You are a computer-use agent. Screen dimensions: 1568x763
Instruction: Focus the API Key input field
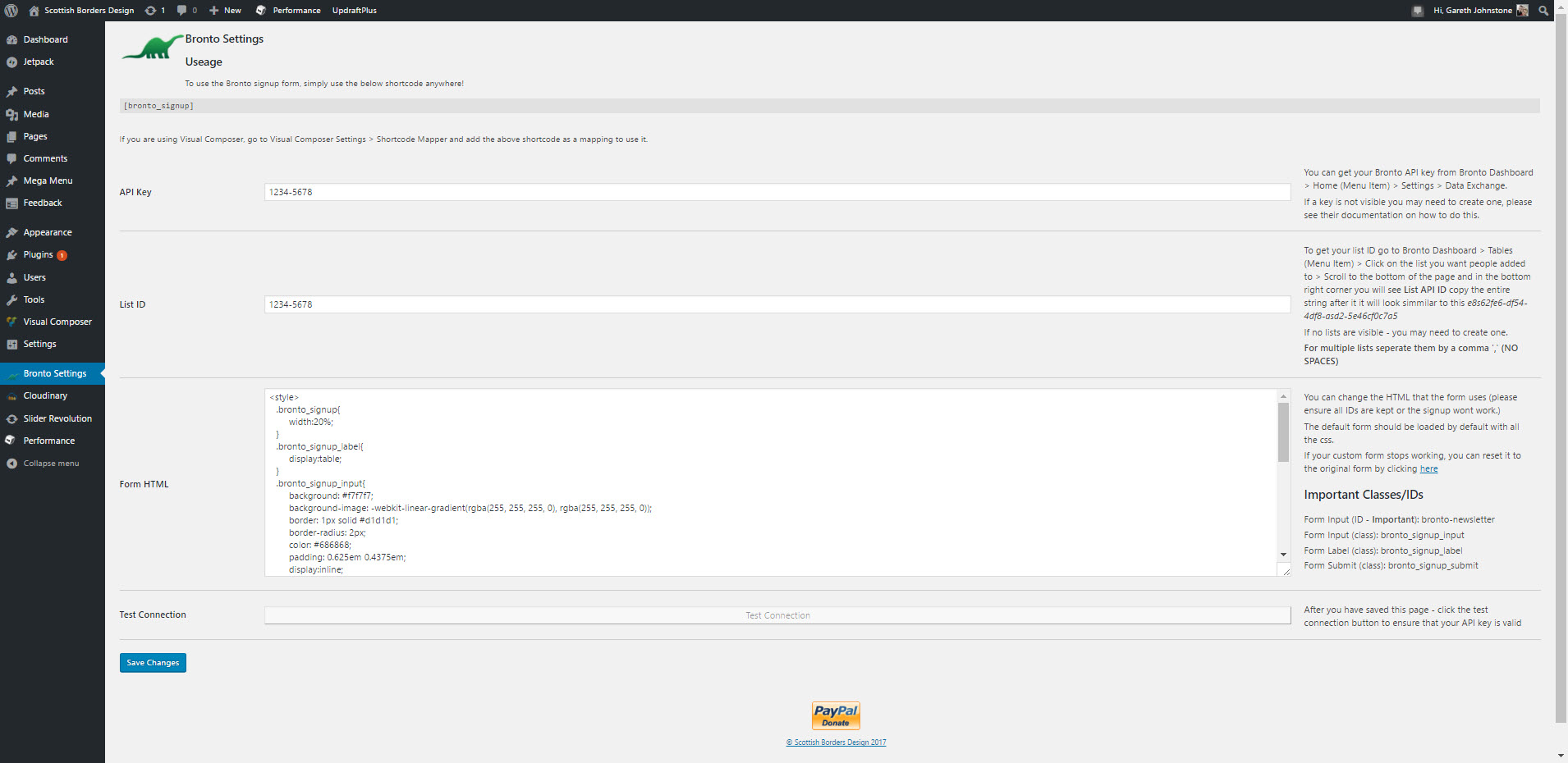click(x=777, y=192)
